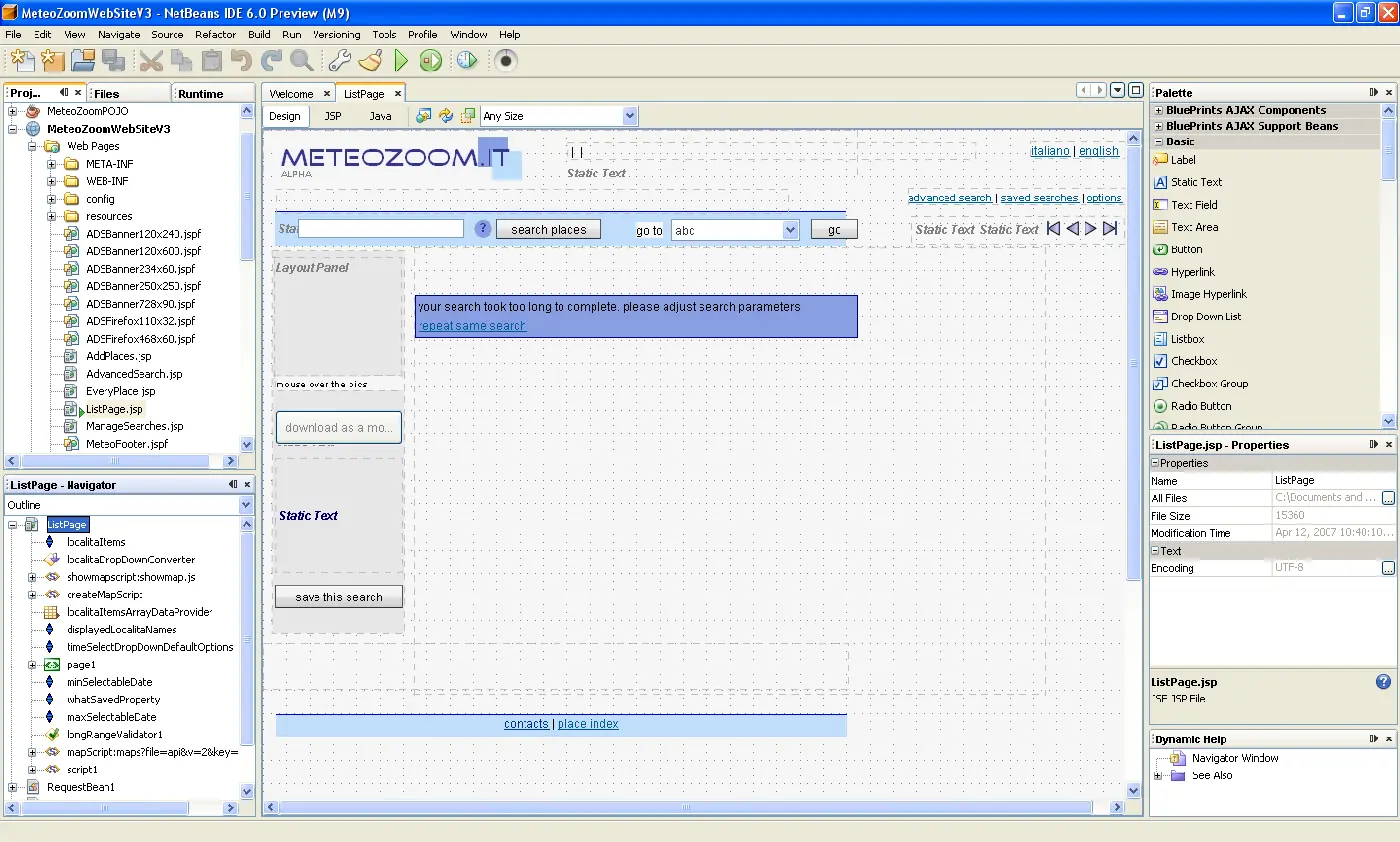1400x842 pixels.
Task: Click the Save All toolbar icon
Action: point(112,61)
